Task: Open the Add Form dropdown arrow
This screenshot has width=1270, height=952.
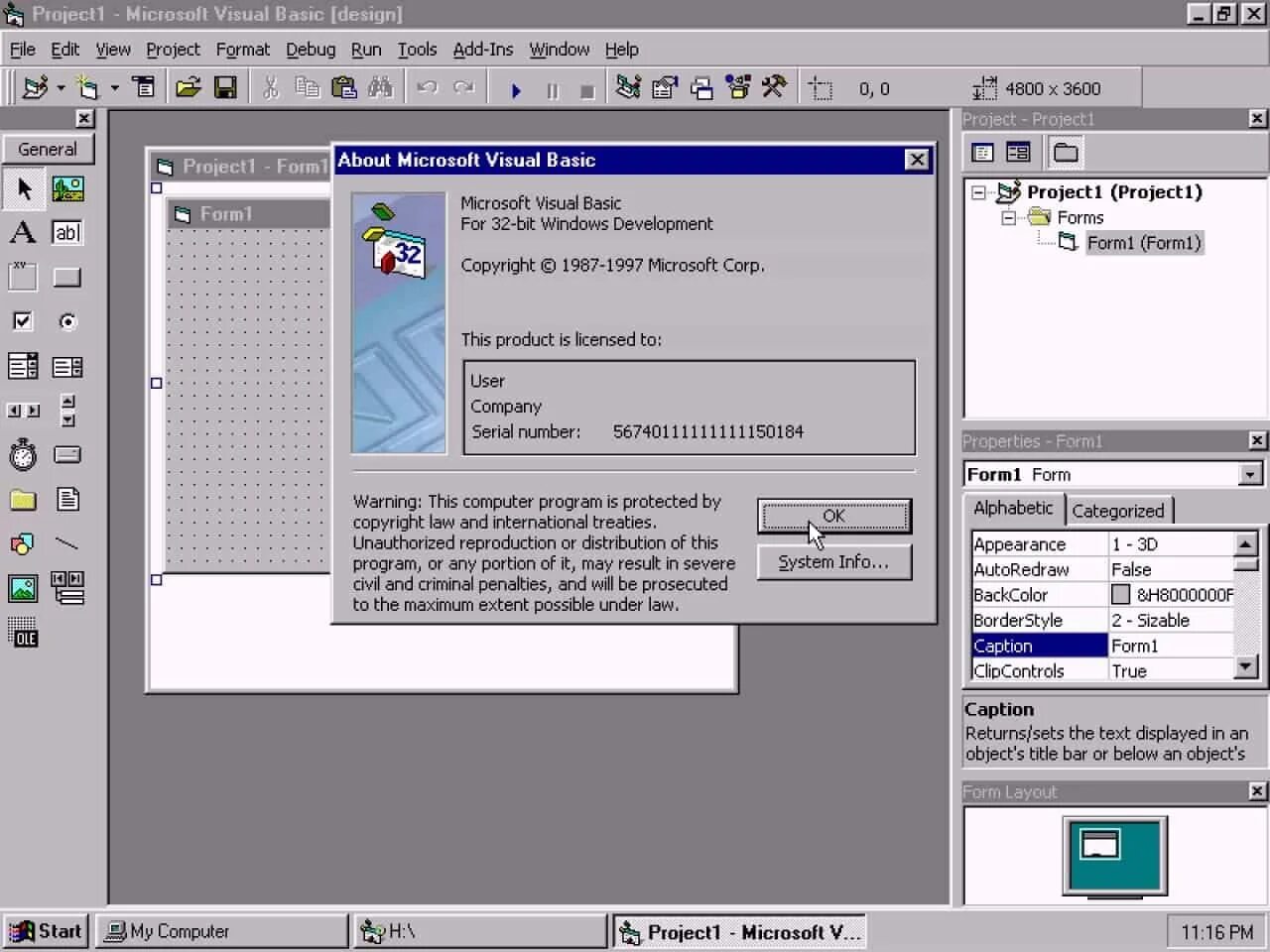Action: tap(115, 88)
